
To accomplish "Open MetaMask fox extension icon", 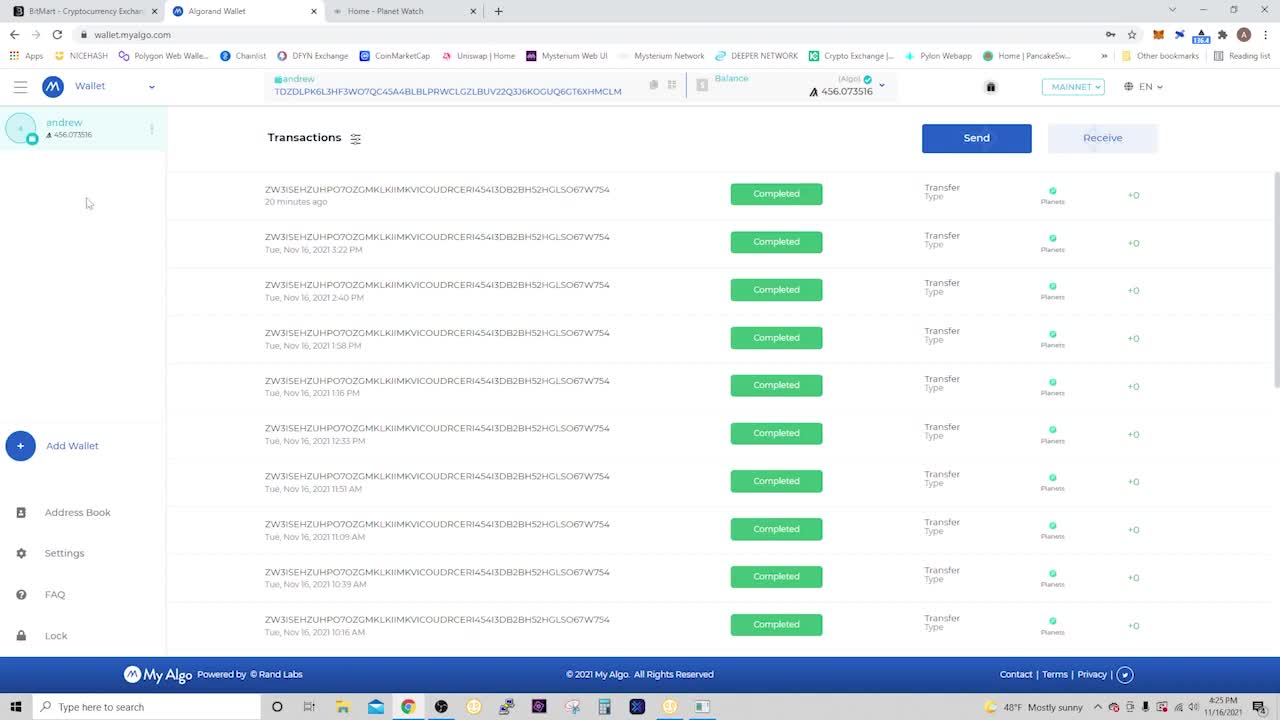I will (1159, 34).
